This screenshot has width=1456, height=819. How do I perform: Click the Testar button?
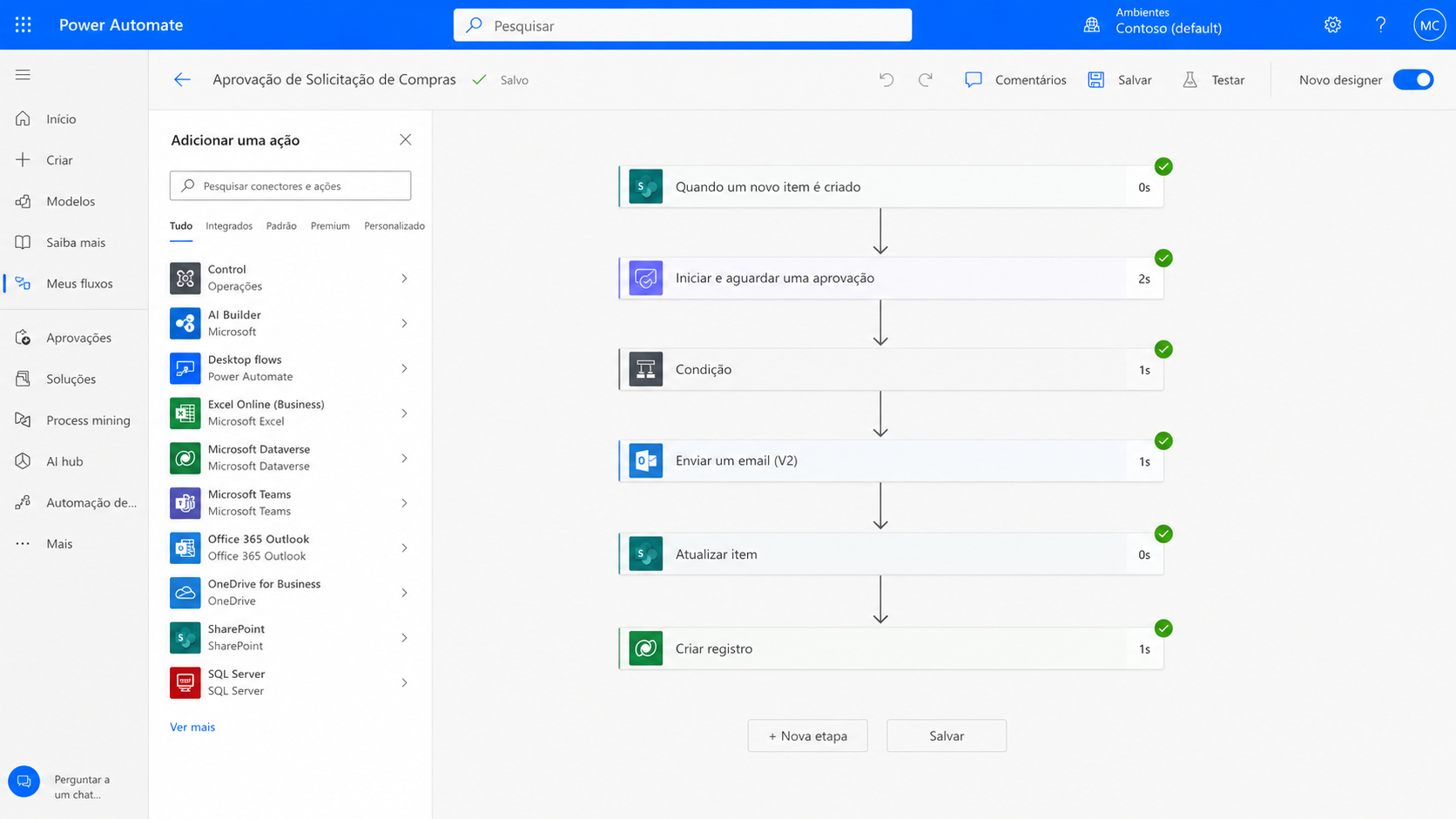click(1214, 80)
